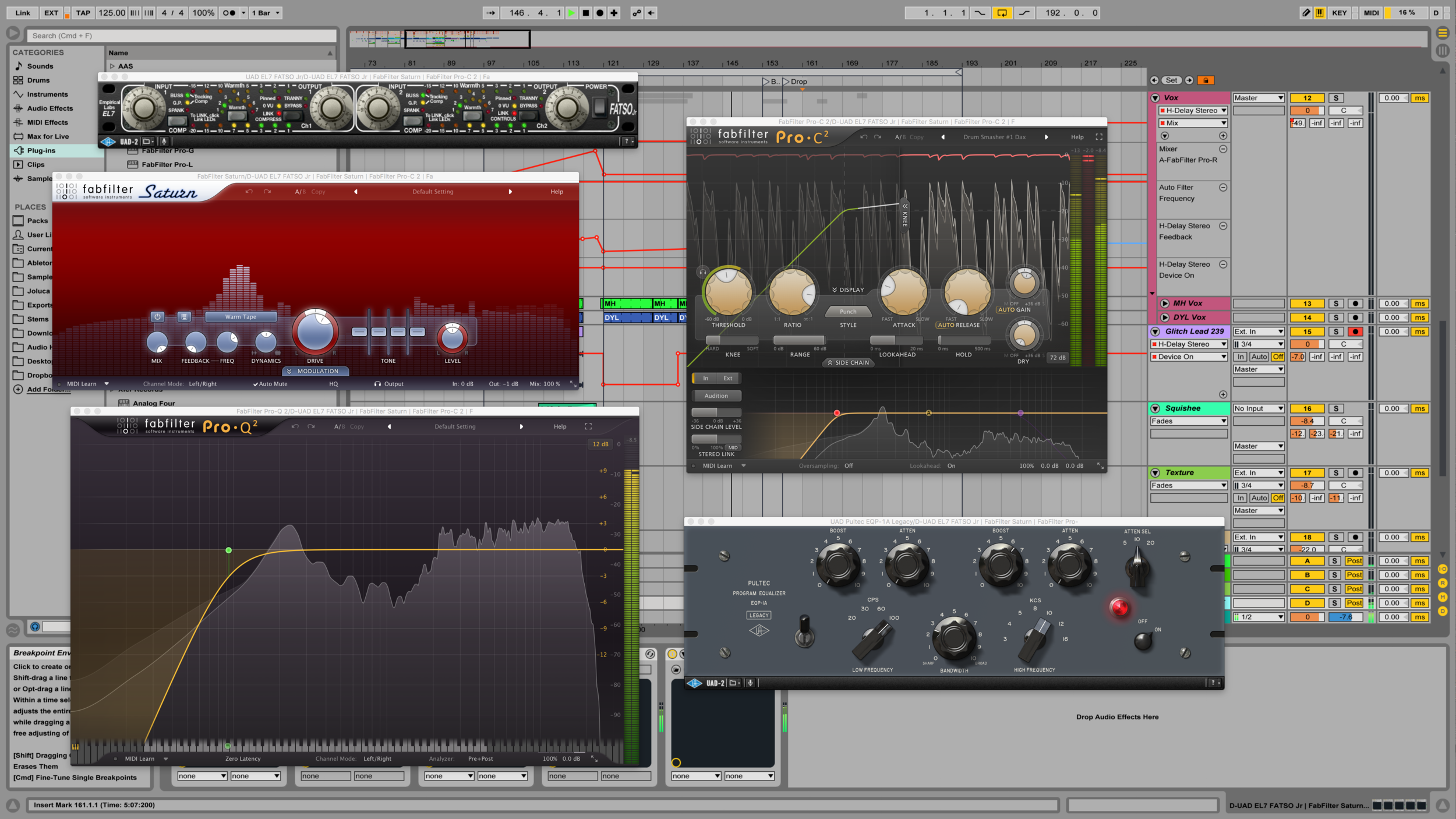1456x819 pixels.
Task: Select Sounds category in browser
Action: click(40, 66)
